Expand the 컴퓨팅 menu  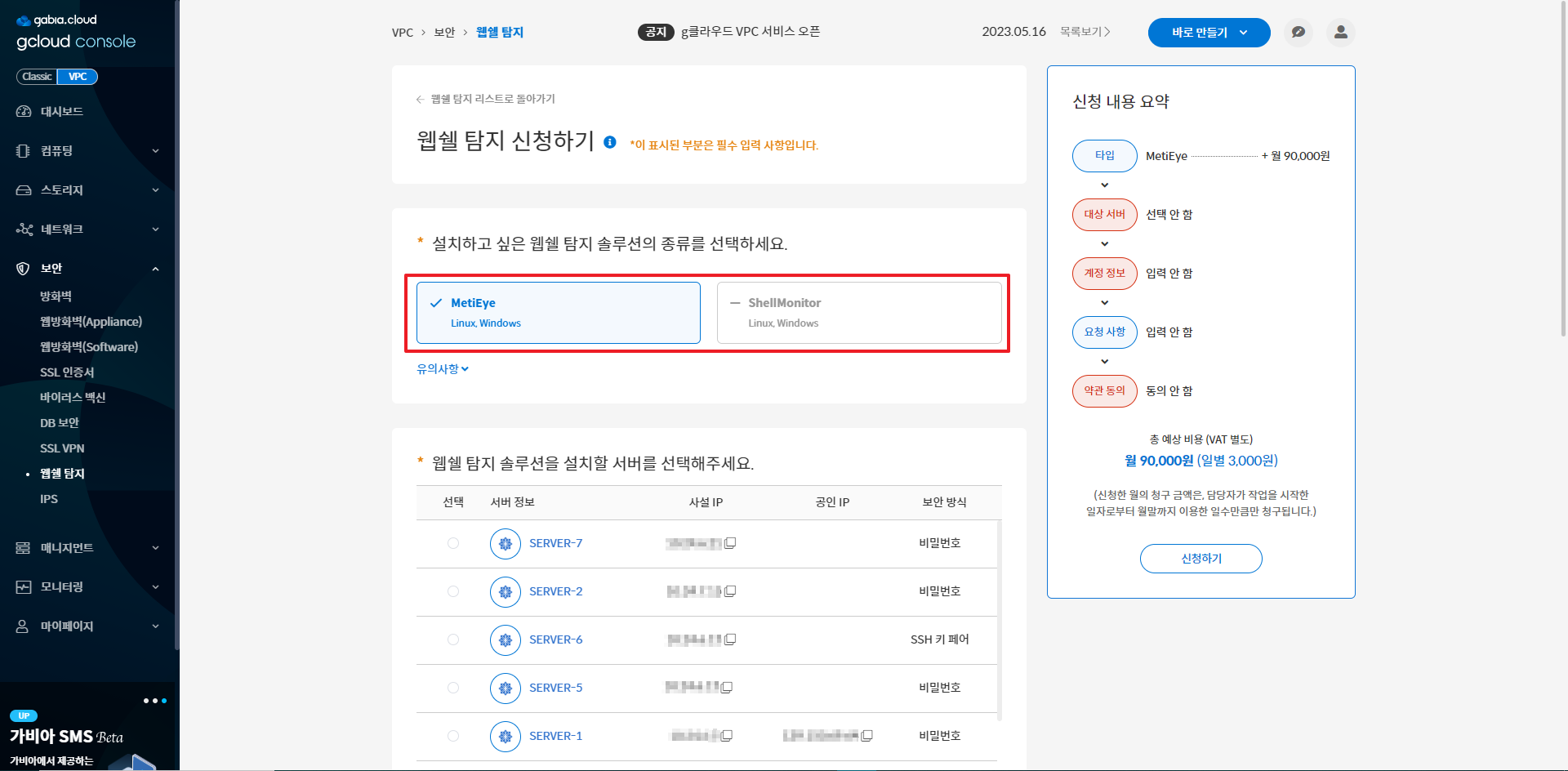(88, 150)
